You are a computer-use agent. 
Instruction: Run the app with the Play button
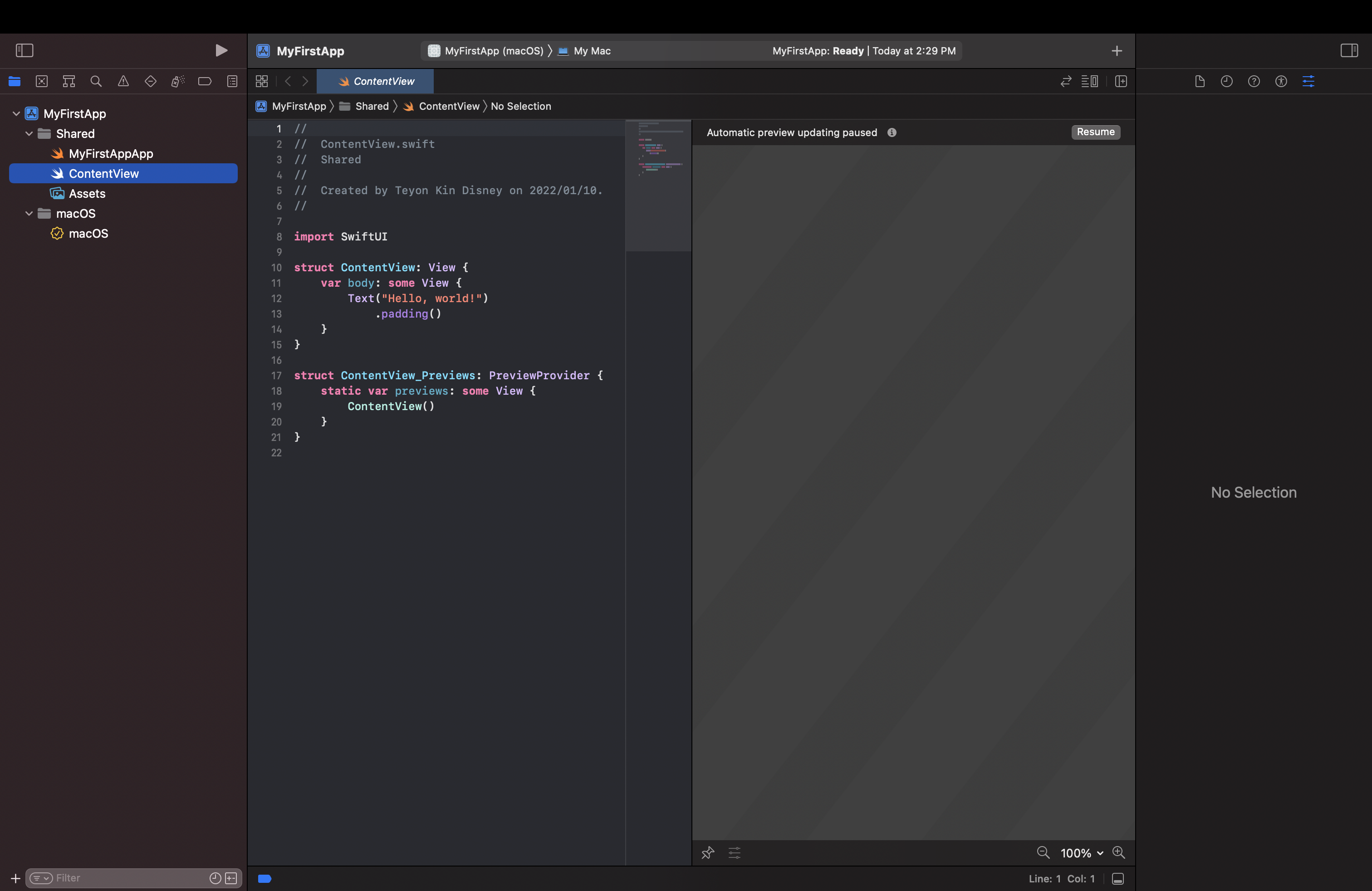221,50
